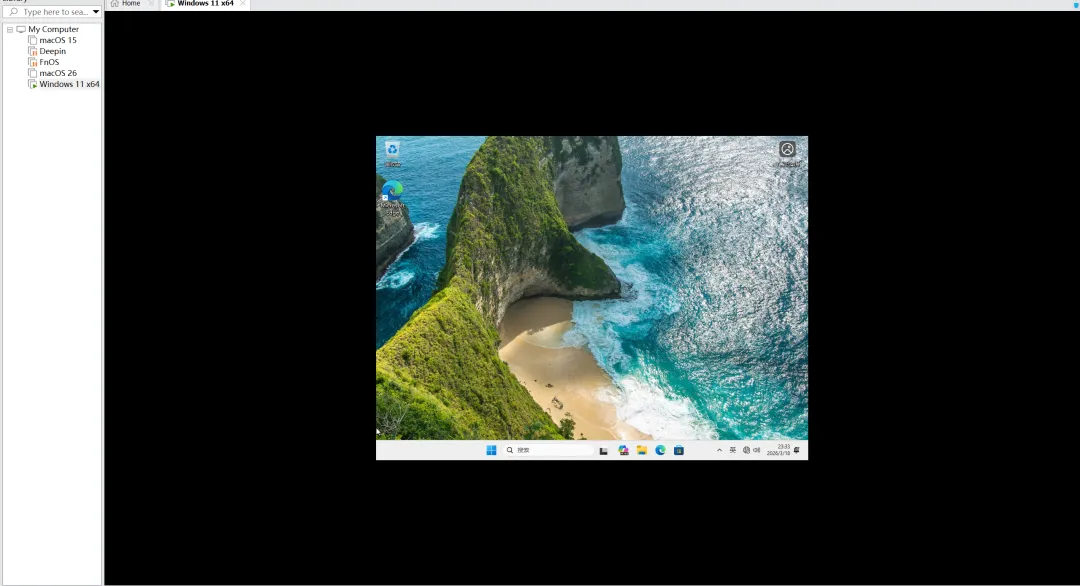Open Task View on the guest taskbar

tap(603, 450)
